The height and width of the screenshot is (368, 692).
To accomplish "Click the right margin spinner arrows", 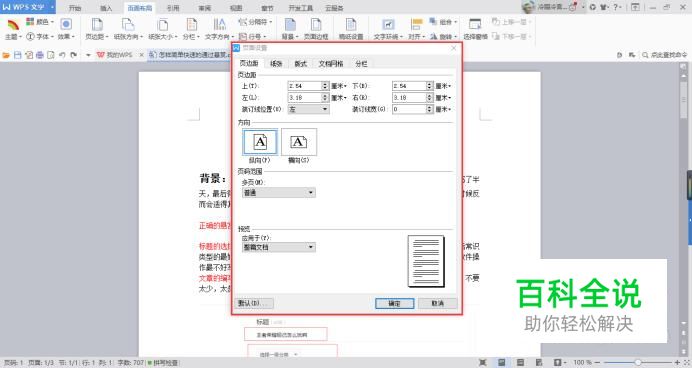I will tap(429, 98).
